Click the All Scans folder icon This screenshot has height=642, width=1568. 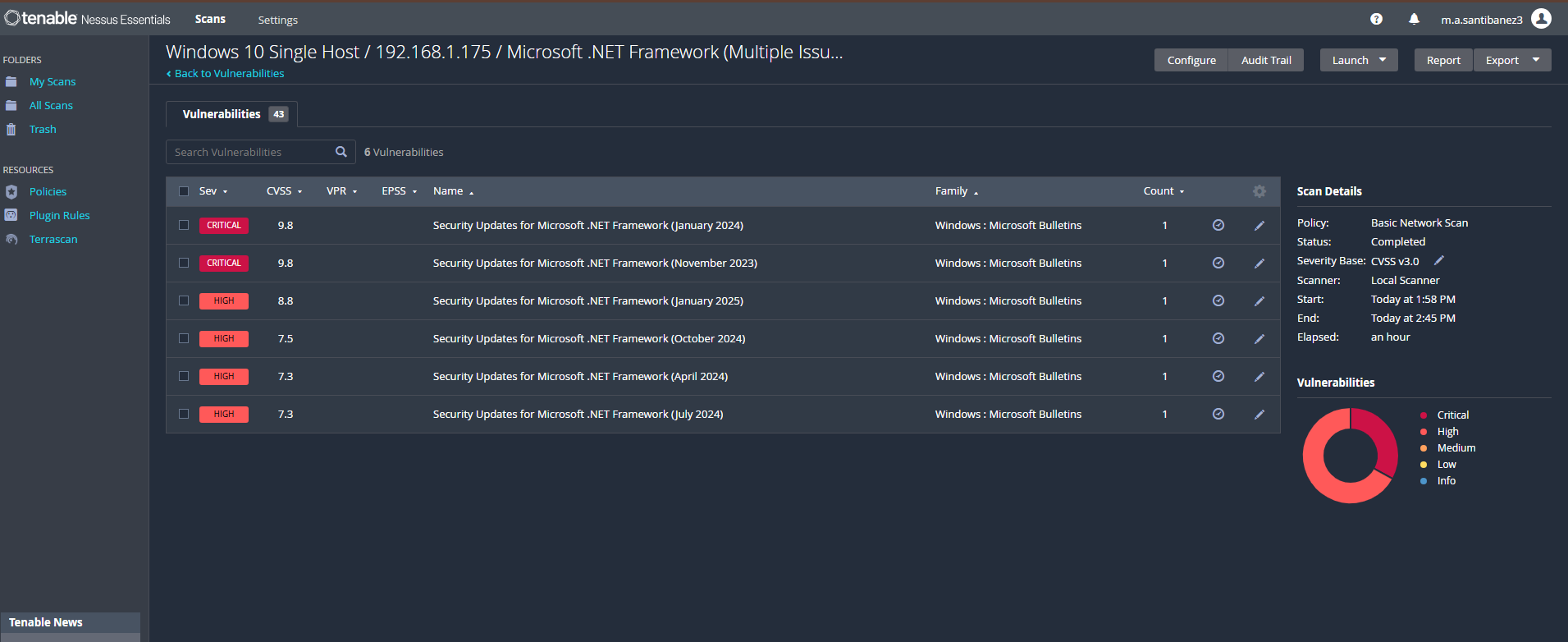(x=11, y=105)
